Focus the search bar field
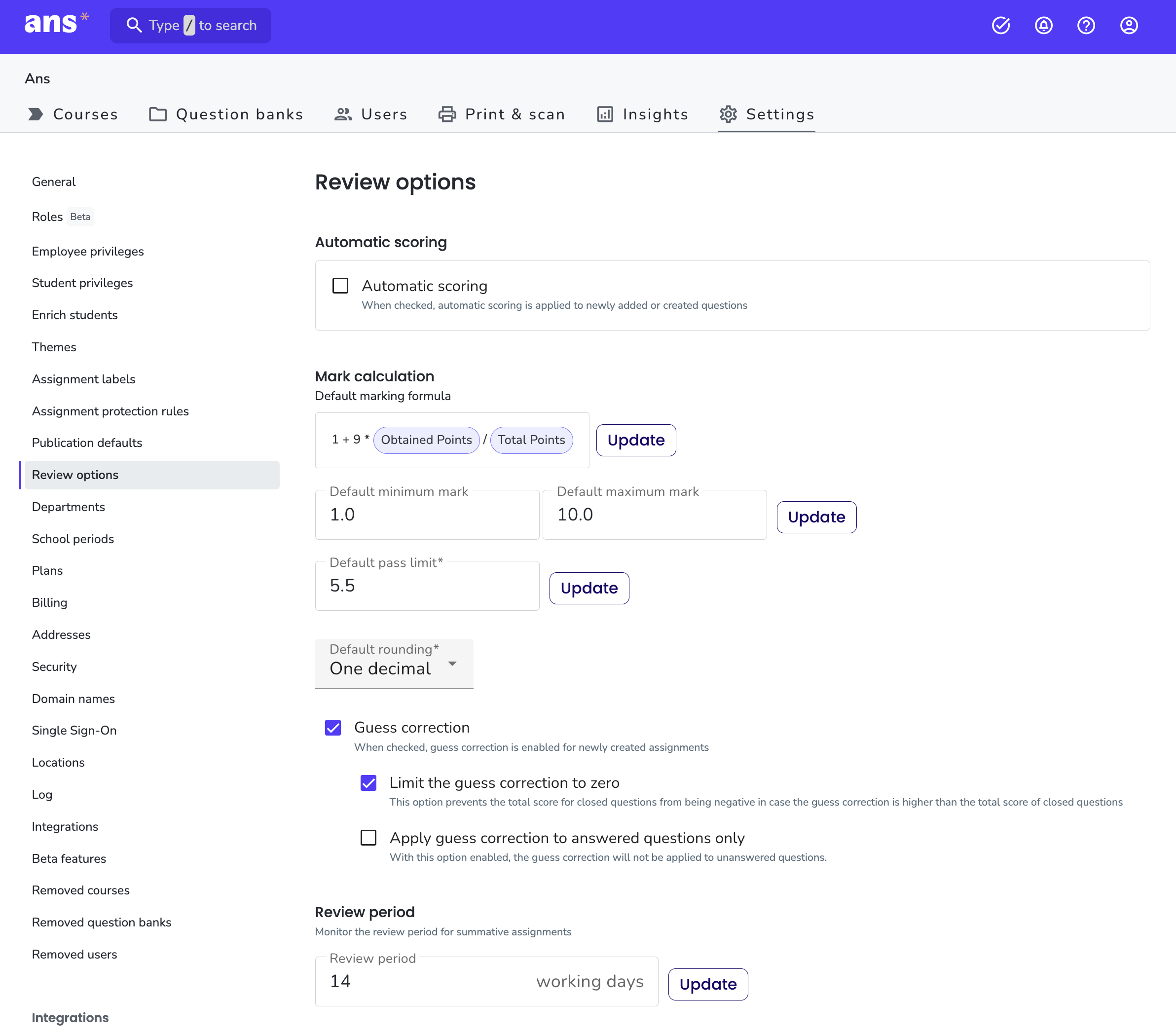1176x1036 pixels. point(190,25)
